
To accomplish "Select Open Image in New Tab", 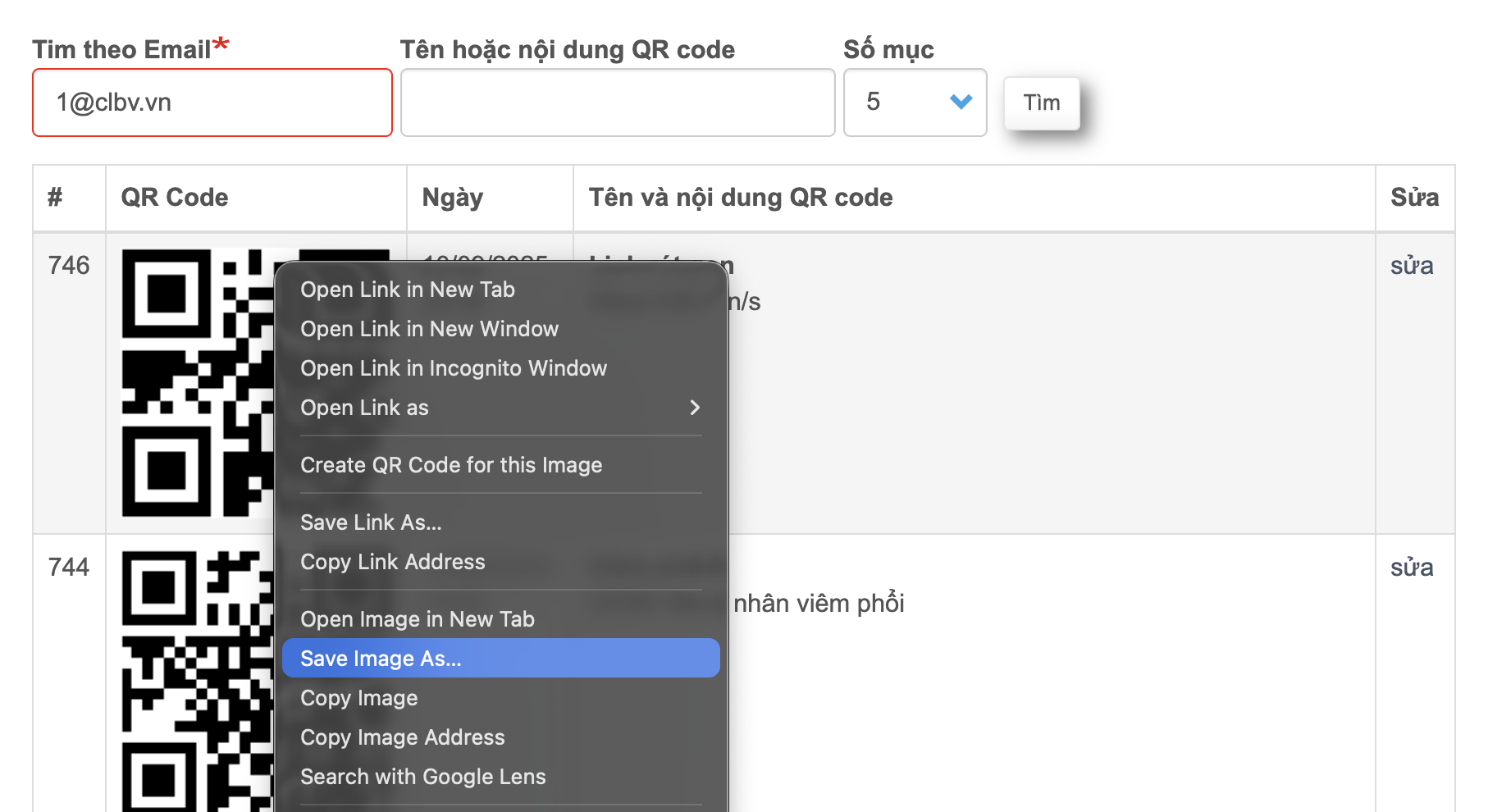I will 418,619.
